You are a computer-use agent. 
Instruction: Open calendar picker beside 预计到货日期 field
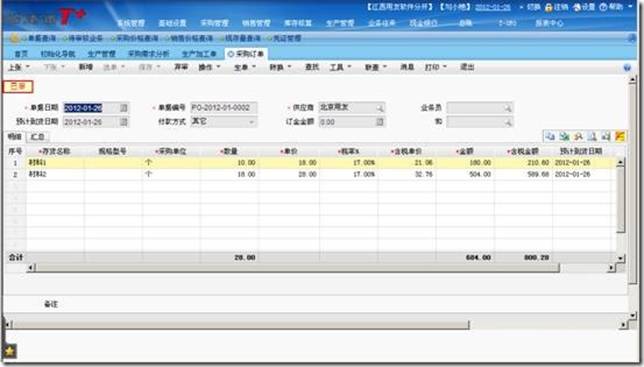pos(124,122)
